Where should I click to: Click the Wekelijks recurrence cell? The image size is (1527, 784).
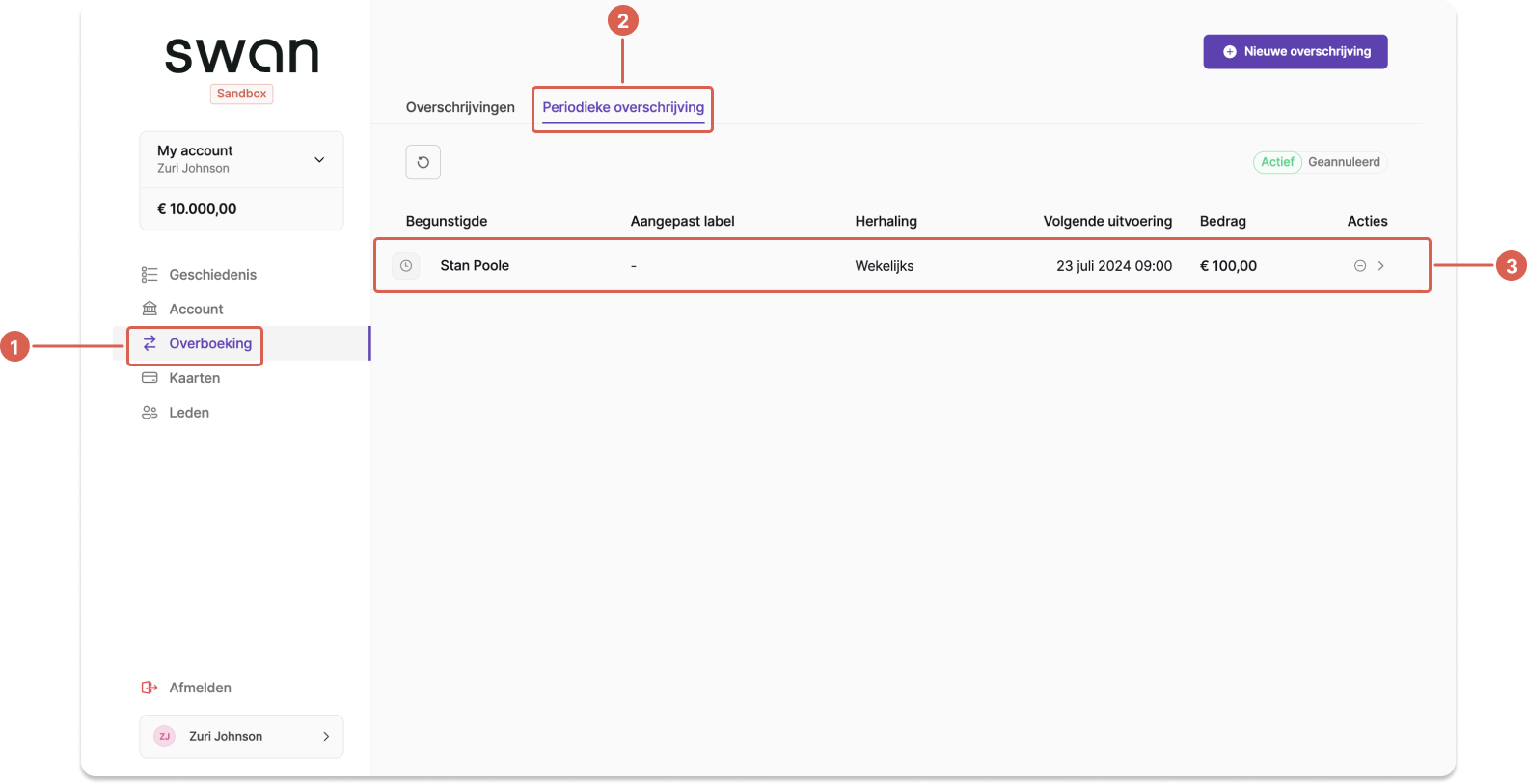[x=884, y=266]
